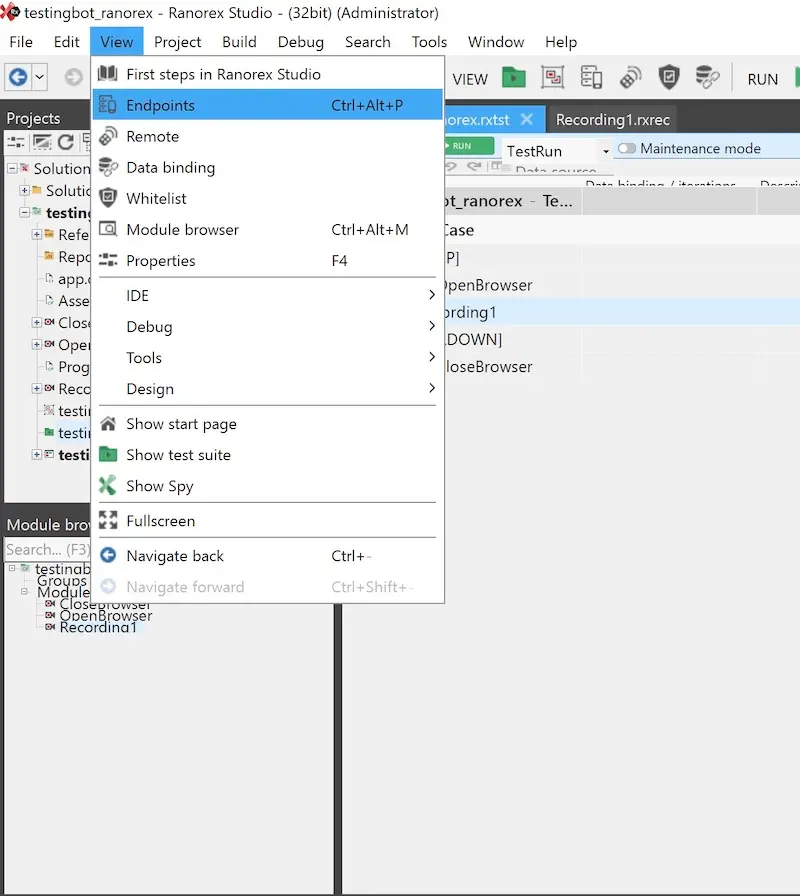Viewport: 800px width, 896px height.
Task: Expand the Recording module node in Projects
Action: tap(37, 389)
